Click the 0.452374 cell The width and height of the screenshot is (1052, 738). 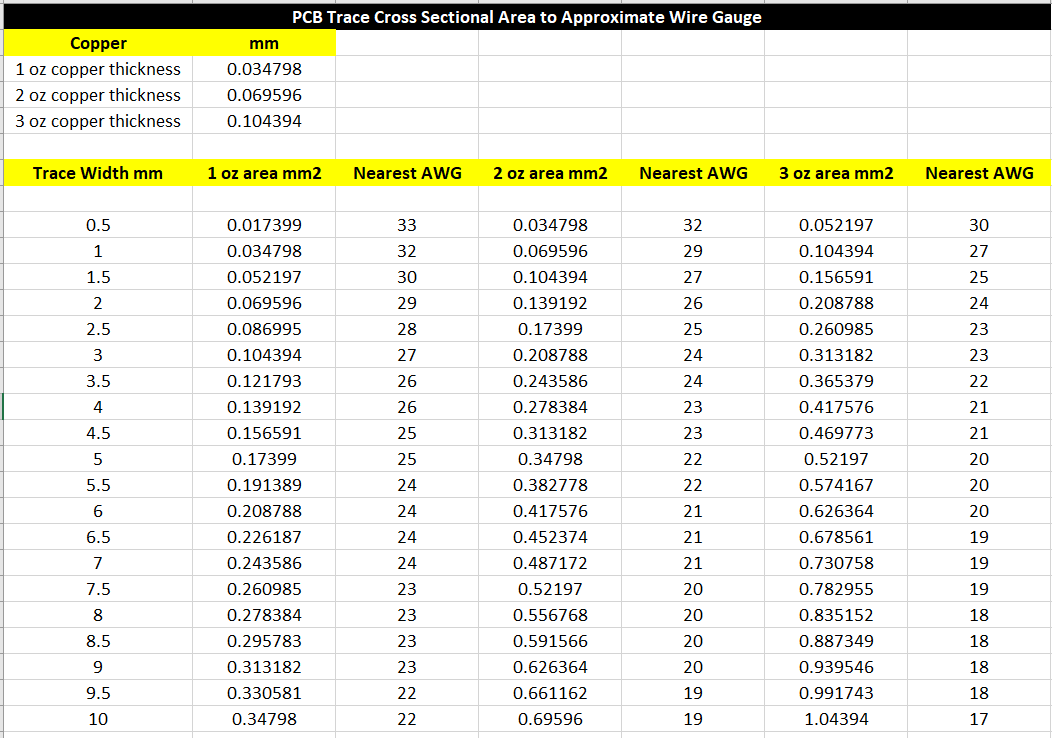(x=550, y=537)
